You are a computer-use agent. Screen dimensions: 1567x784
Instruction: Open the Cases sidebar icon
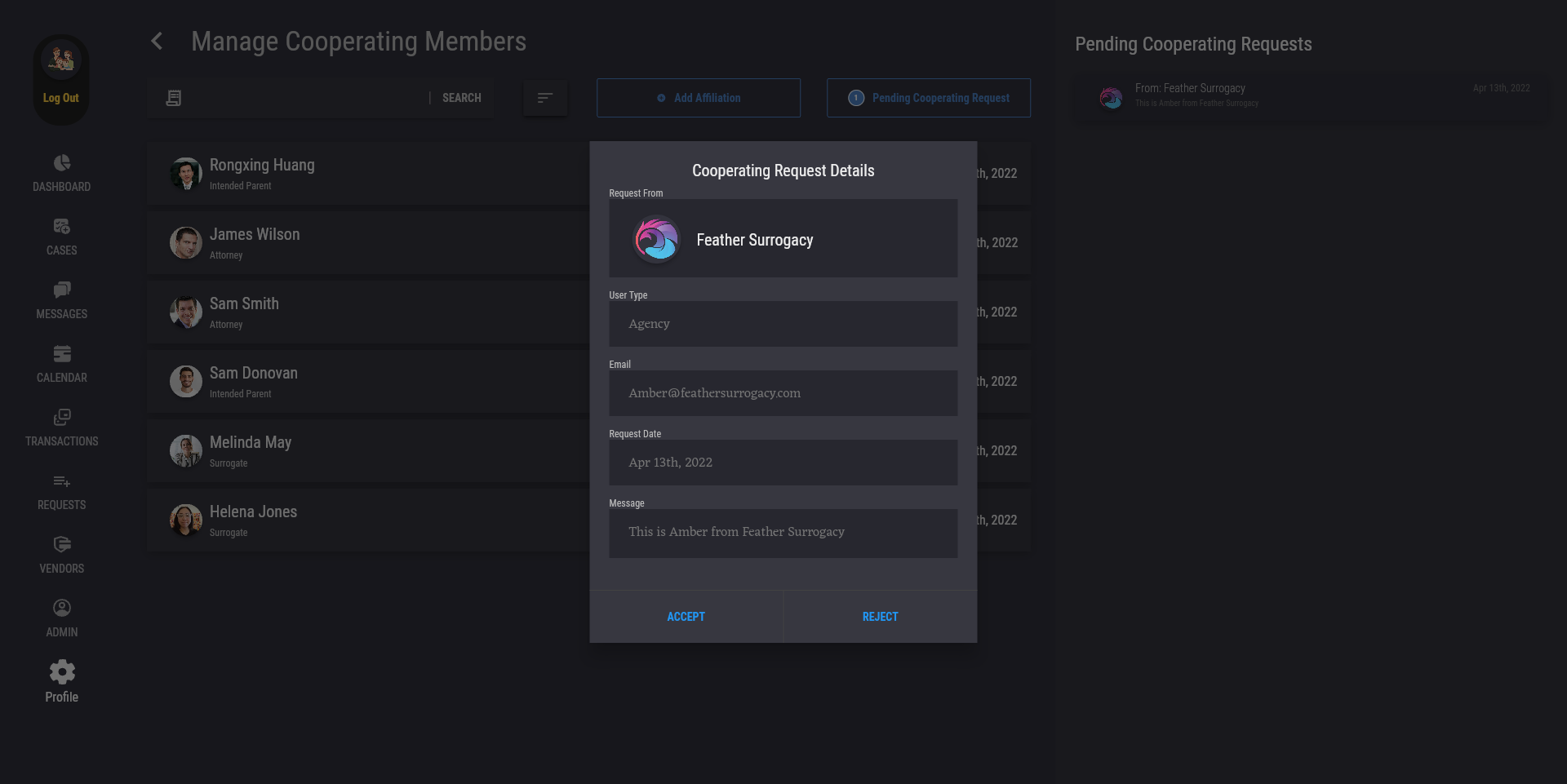coord(62,227)
